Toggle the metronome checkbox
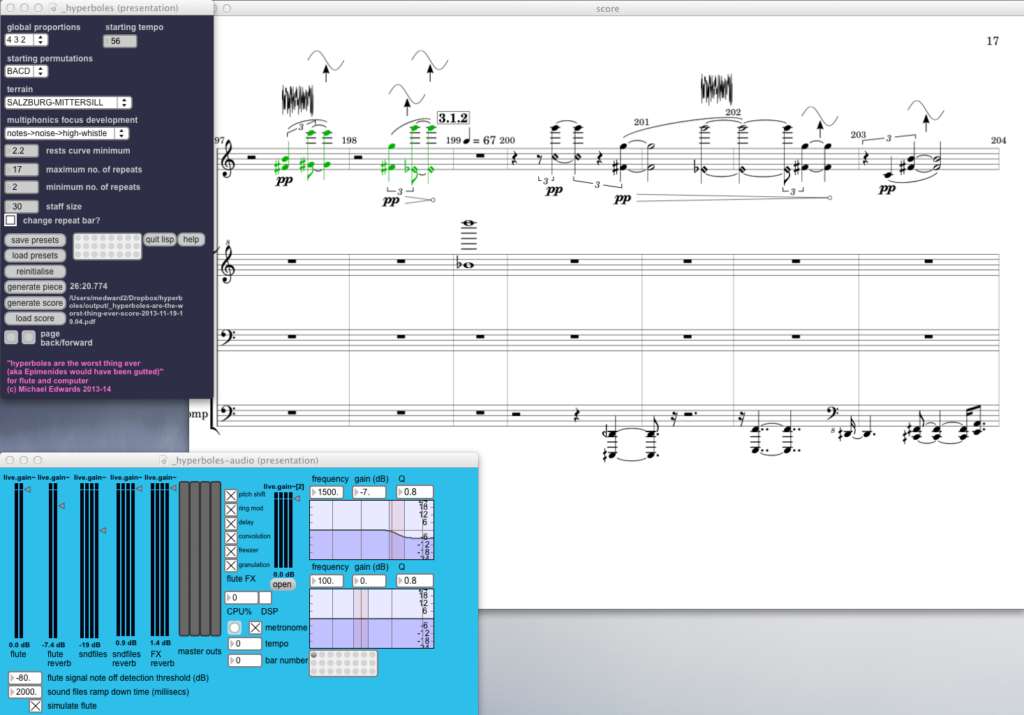 pos(255,628)
